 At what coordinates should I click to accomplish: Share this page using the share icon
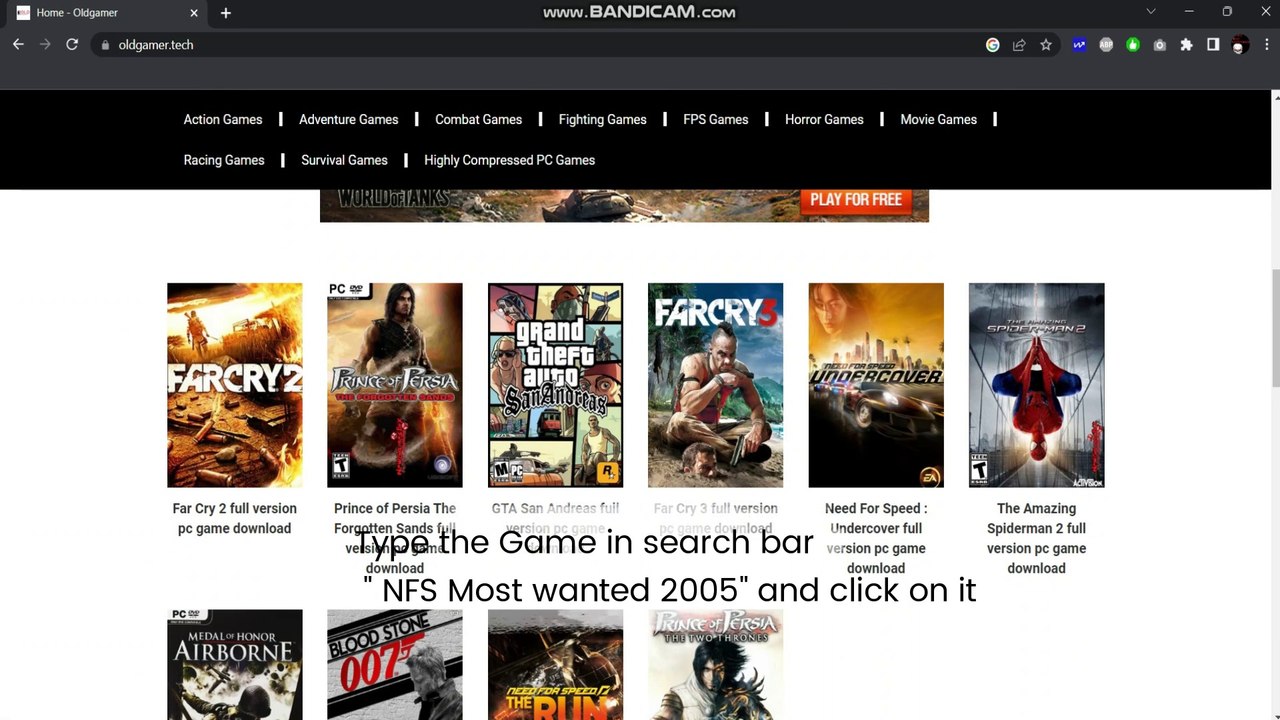(1019, 45)
